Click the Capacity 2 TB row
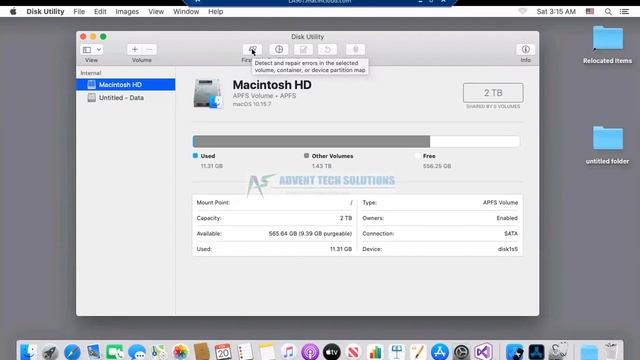The image size is (640, 360). click(274, 218)
